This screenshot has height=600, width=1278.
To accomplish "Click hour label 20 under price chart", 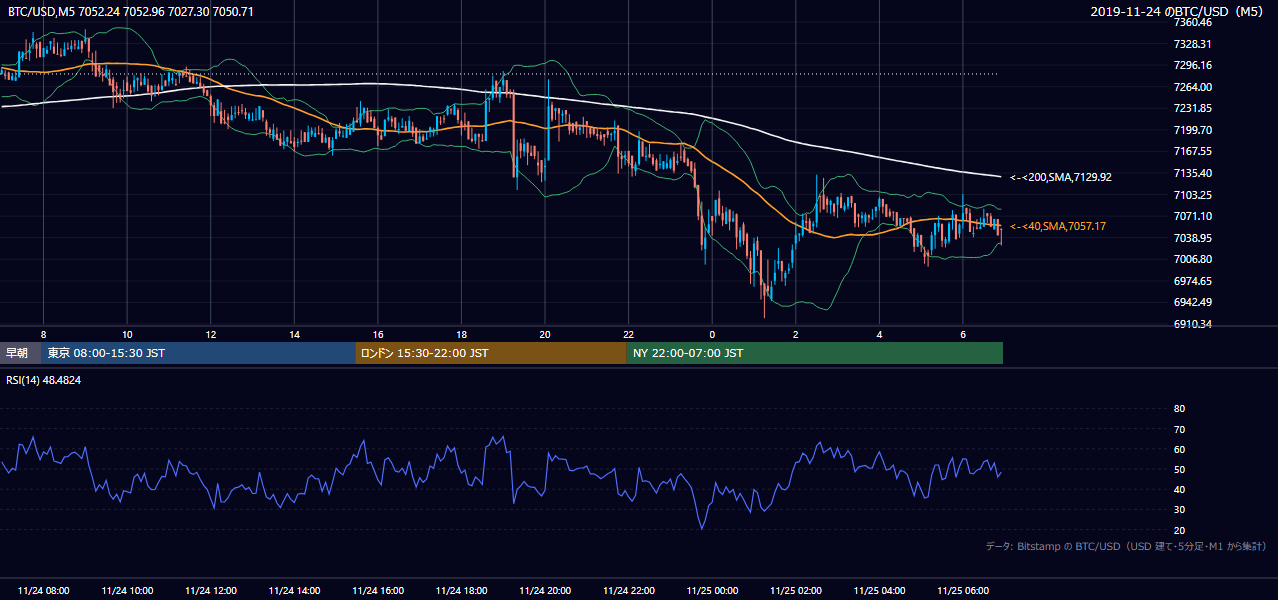I will [545, 334].
